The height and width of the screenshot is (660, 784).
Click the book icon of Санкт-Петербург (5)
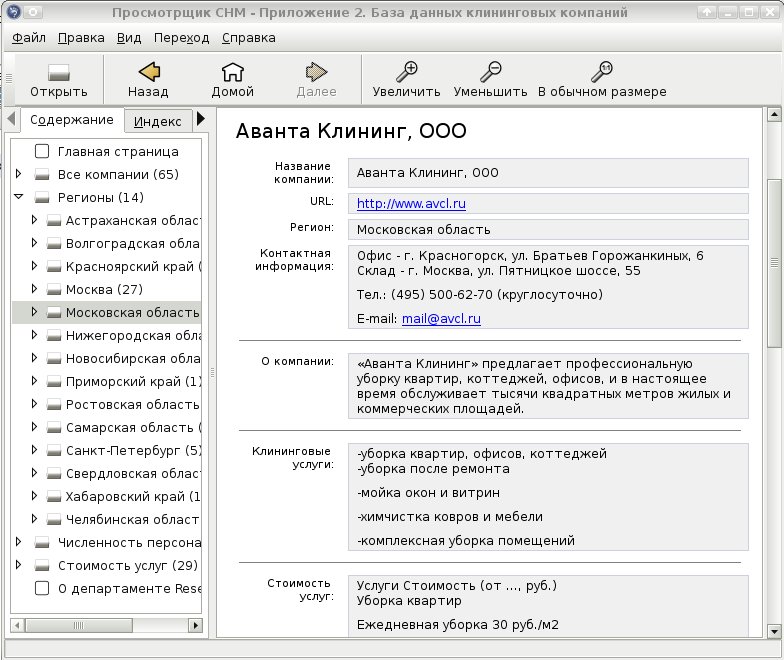pos(54,450)
